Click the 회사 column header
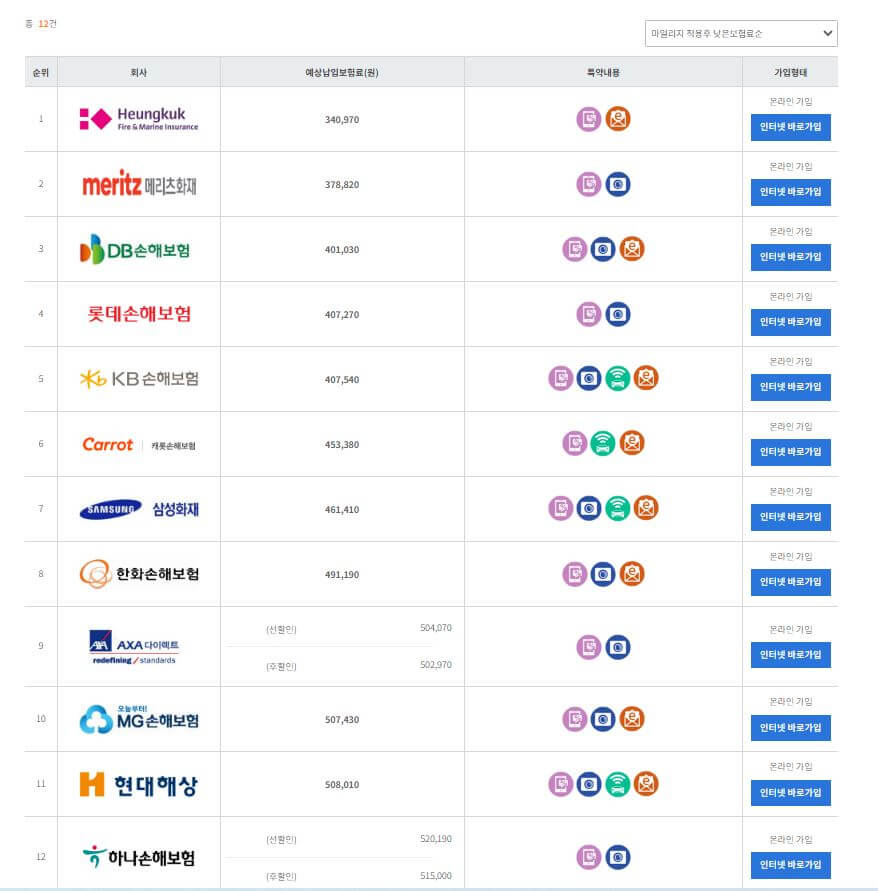This screenshot has width=878, height=891. [138, 69]
